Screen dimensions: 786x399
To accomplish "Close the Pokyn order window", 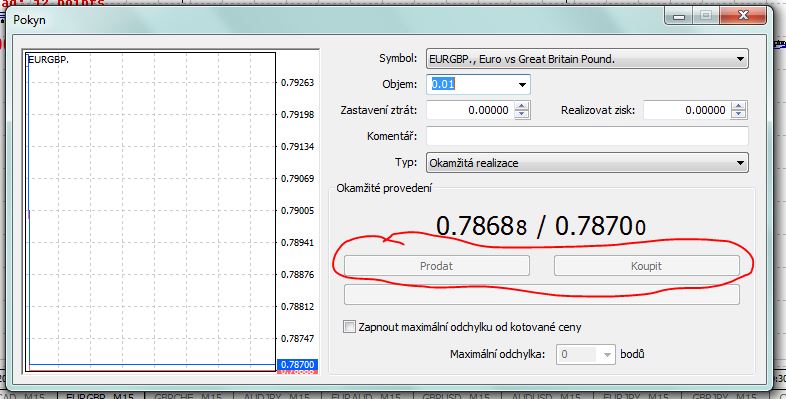I will pos(742,16).
